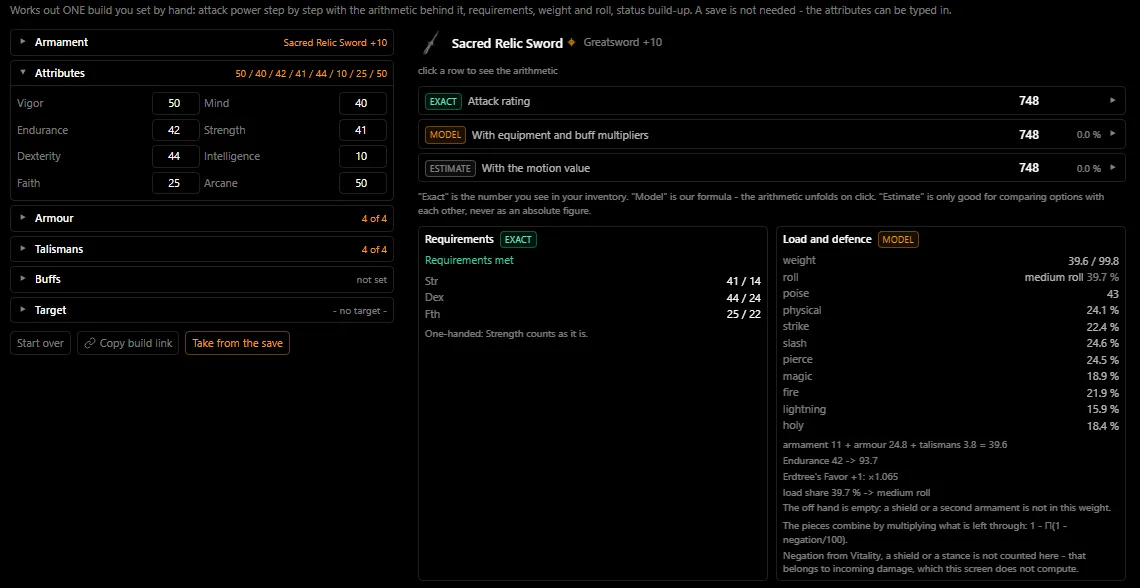The width and height of the screenshot is (1140, 588).
Task: Focus the Endurance input field
Action: tap(176, 130)
